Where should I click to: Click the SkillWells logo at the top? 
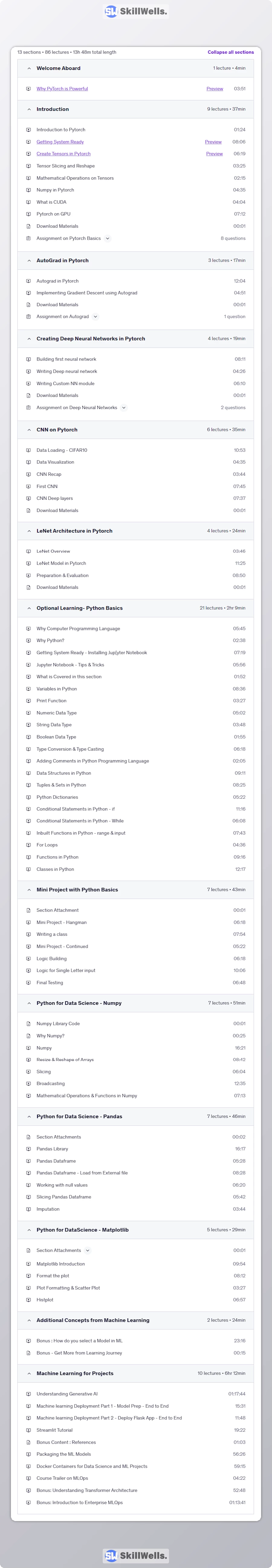pyautogui.click(x=136, y=11)
